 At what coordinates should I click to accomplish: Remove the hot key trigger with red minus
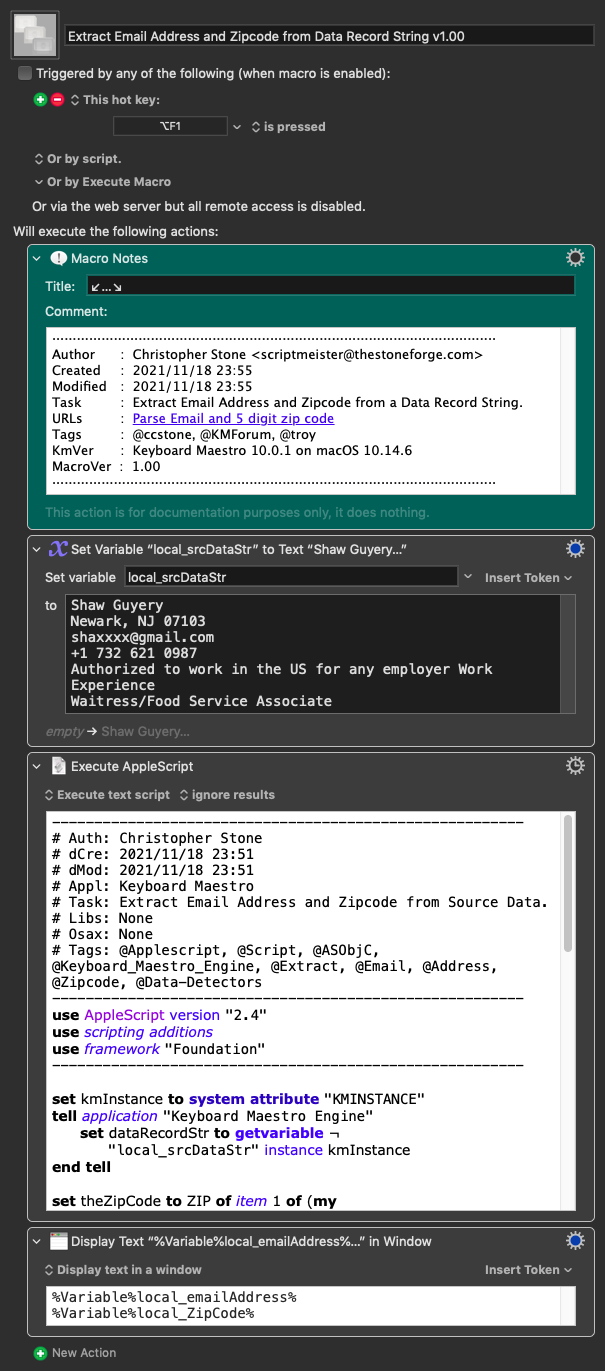57,100
